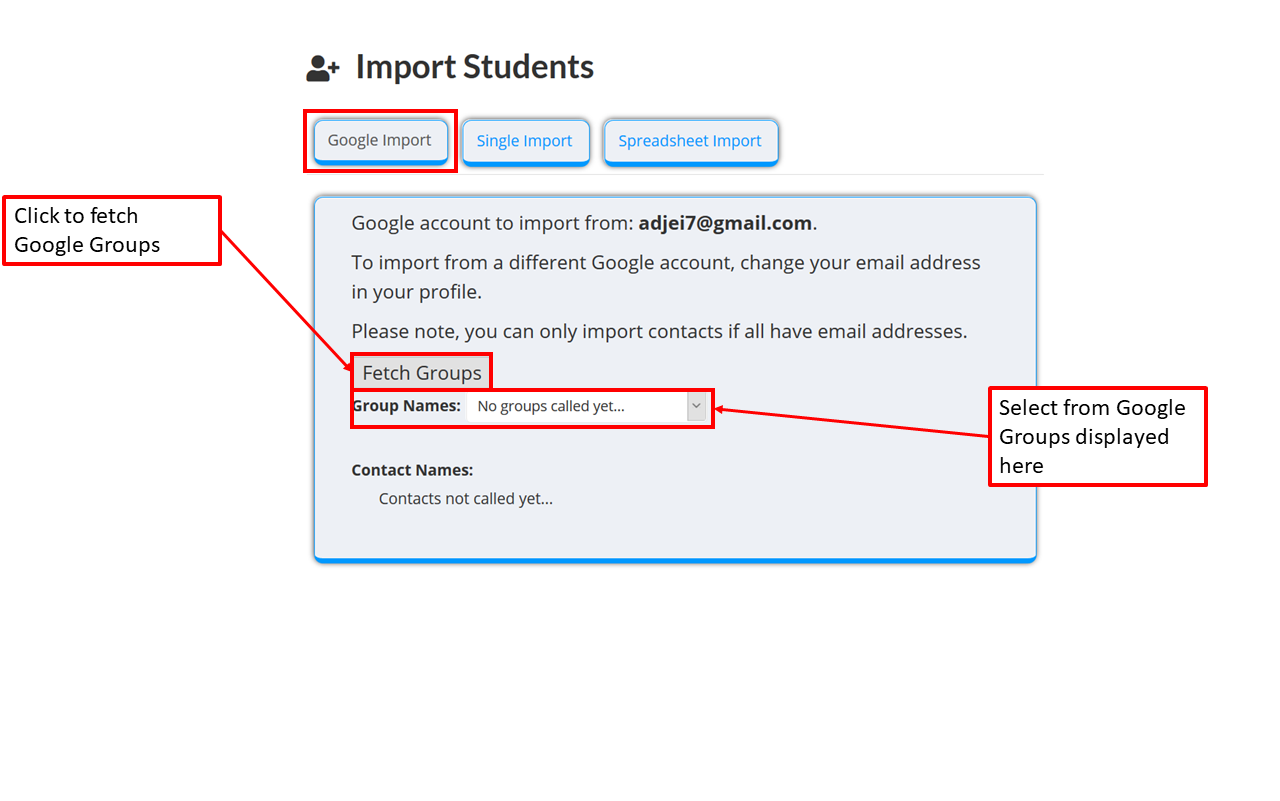Click the Import Students heading

point(475,66)
